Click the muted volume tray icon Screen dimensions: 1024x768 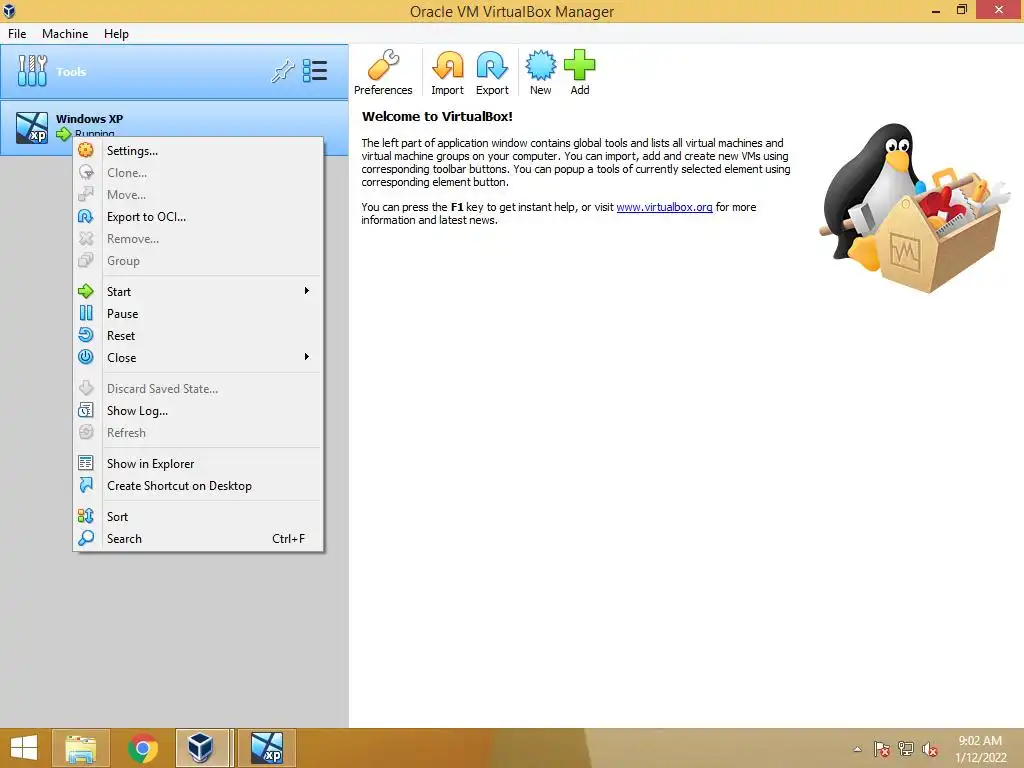coord(930,749)
